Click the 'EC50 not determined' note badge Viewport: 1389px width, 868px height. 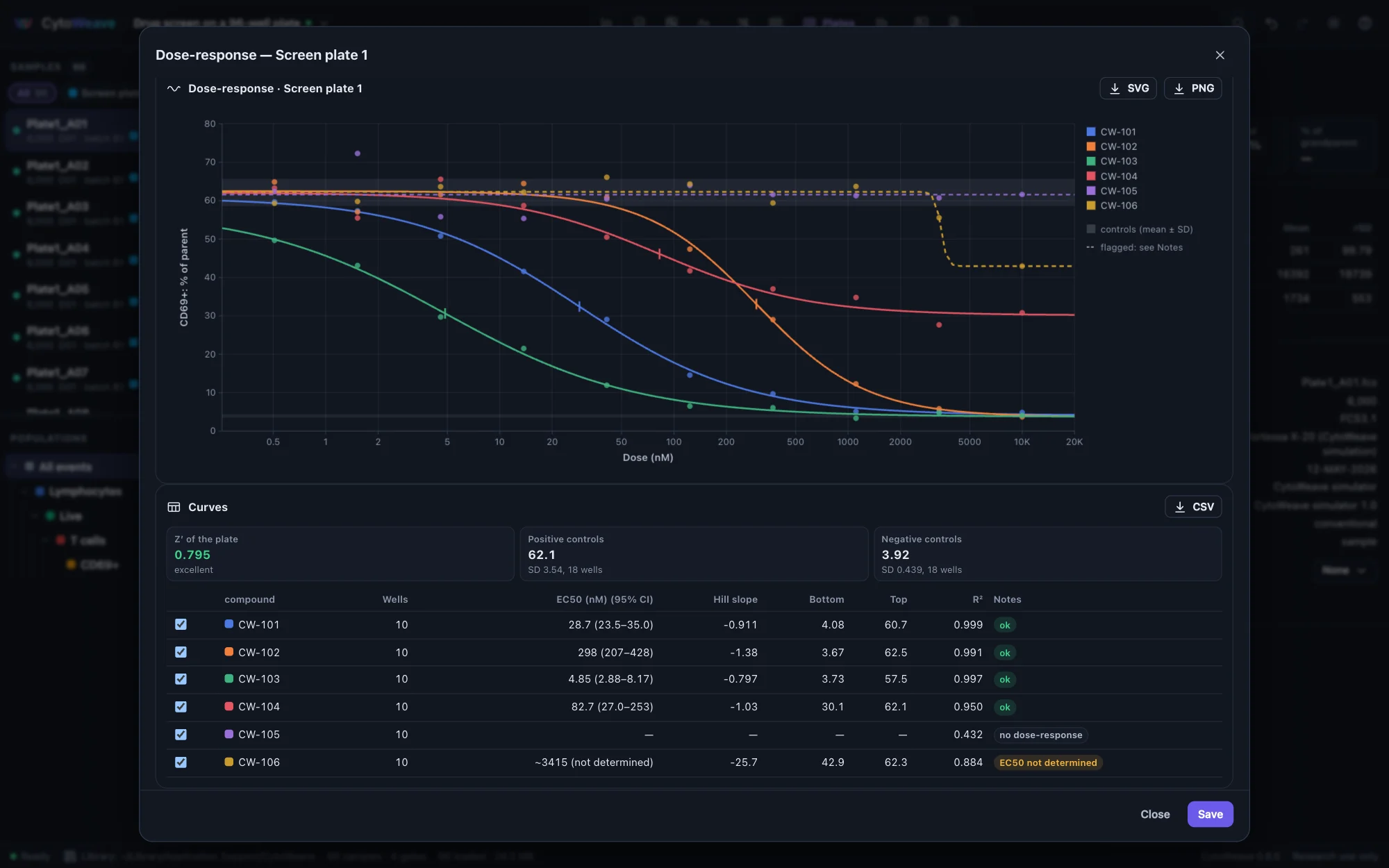coord(1048,762)
